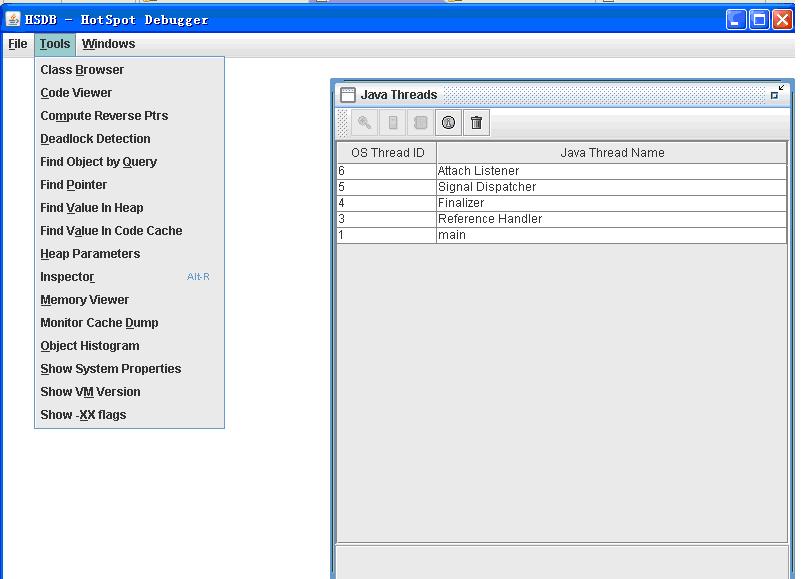Click the Java icon in HSDB title bar
This screenshot has height=579, width=812.
[13, 20]
